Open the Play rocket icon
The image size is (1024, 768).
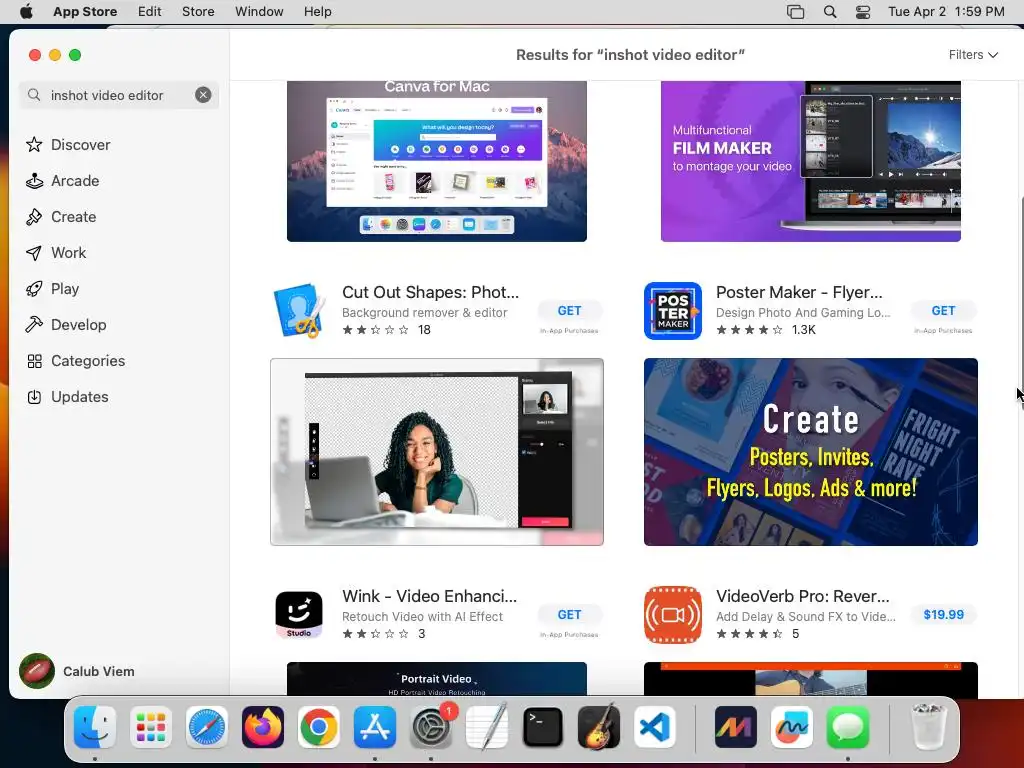pos(34,289)
